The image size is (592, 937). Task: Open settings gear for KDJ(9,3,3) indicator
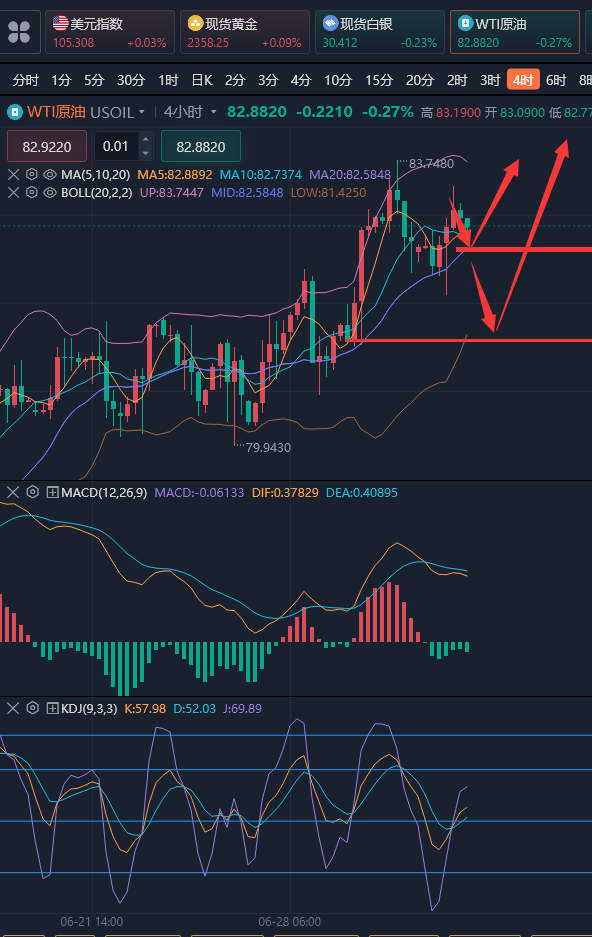(x=33, y=708)
